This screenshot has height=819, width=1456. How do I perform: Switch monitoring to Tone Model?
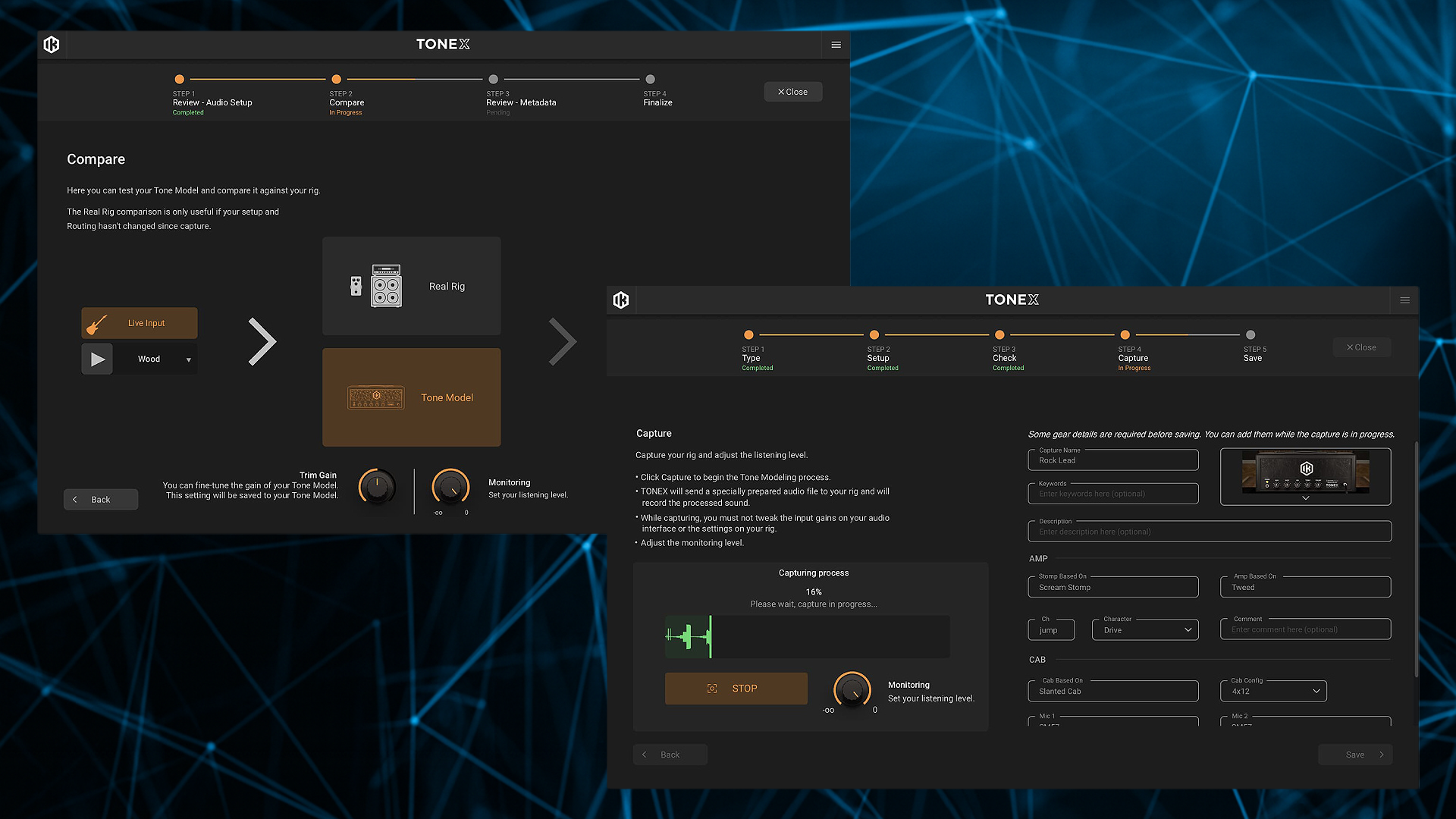(411, 397)
